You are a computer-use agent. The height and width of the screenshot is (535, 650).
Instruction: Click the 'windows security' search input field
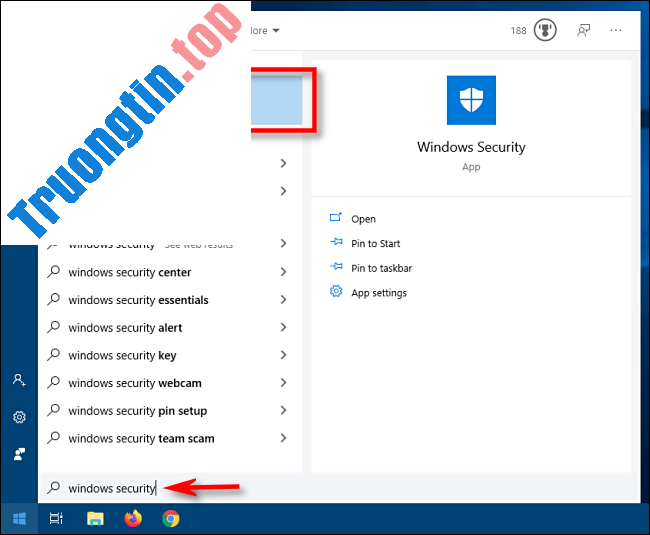pos(339,488)
